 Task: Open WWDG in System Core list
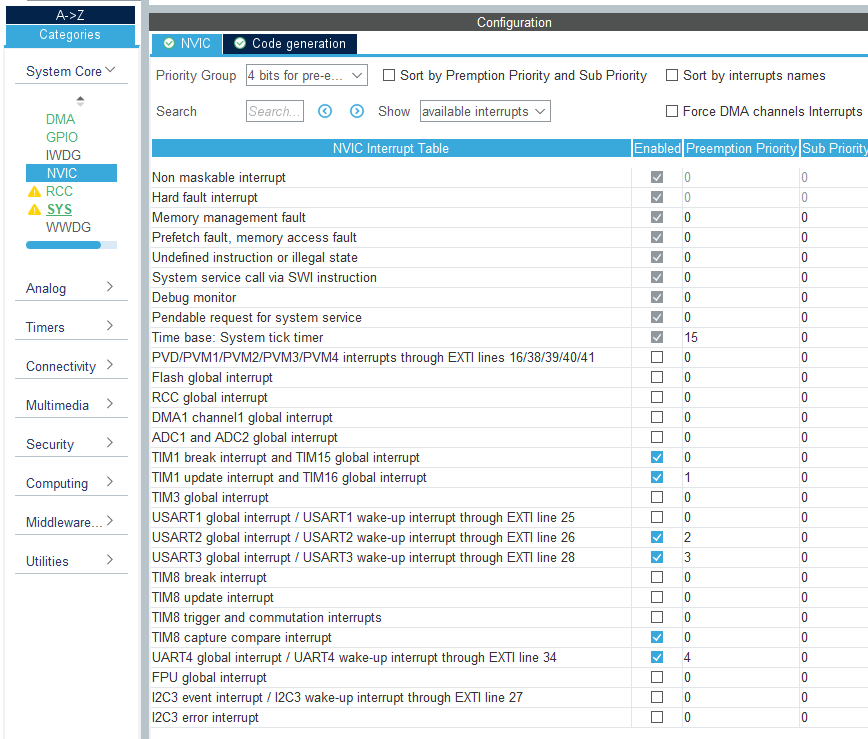coord(68,227)
